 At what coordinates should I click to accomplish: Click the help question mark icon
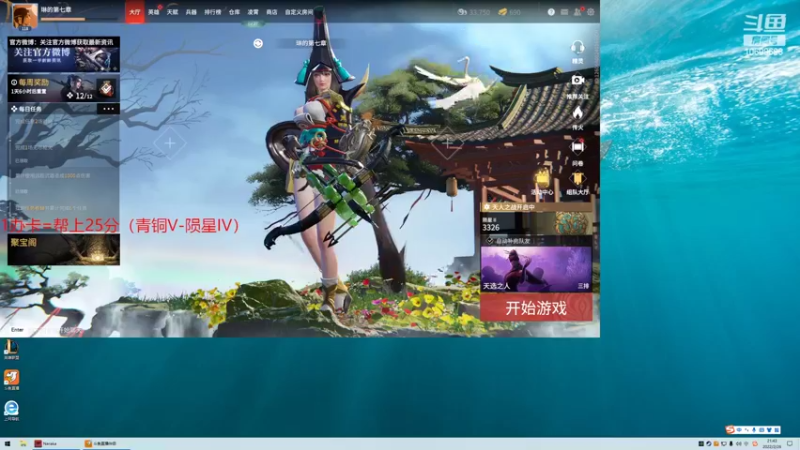551,12
